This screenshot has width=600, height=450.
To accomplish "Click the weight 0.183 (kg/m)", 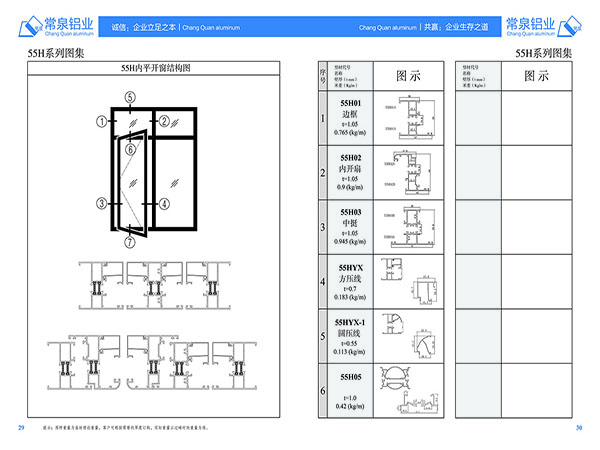I will click(350, 297).
